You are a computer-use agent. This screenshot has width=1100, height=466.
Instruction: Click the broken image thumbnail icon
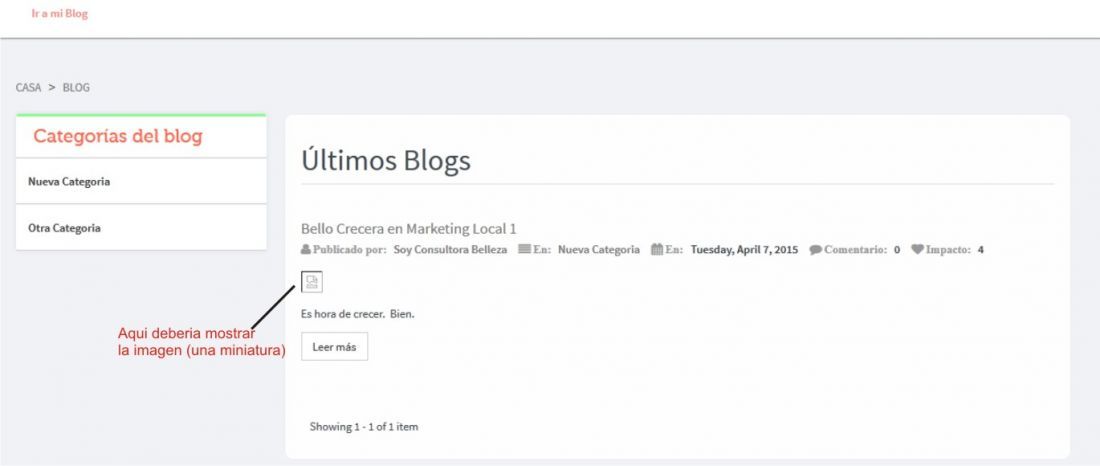coord(311,281)
